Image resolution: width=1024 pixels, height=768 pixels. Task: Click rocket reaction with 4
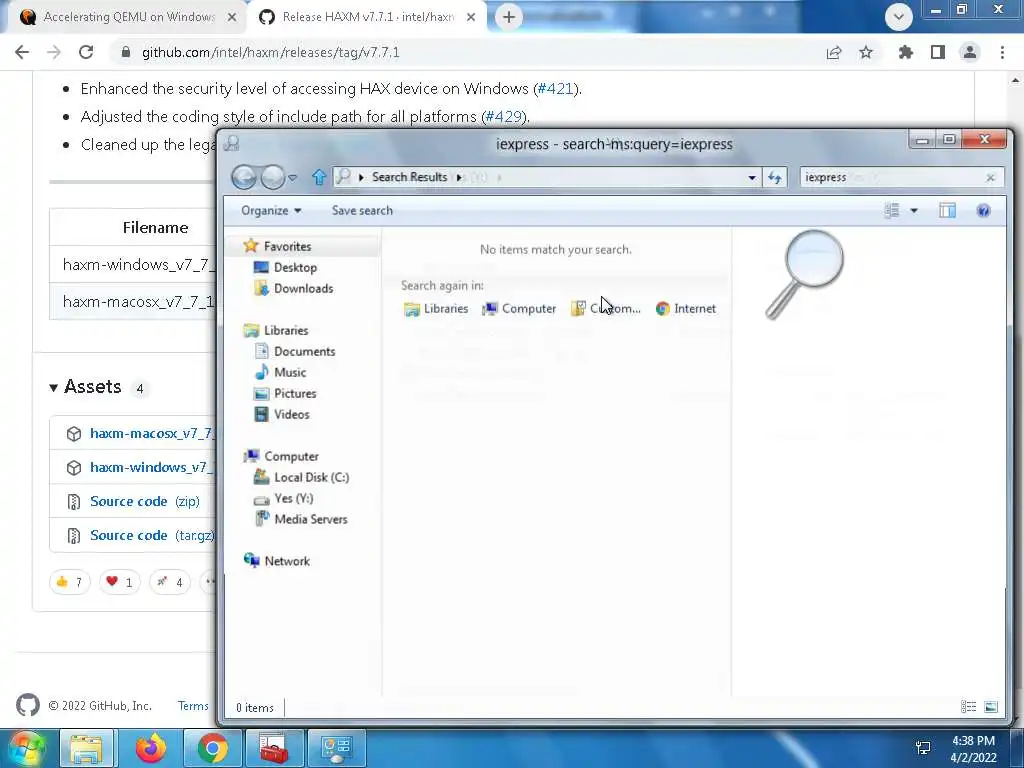170,582
